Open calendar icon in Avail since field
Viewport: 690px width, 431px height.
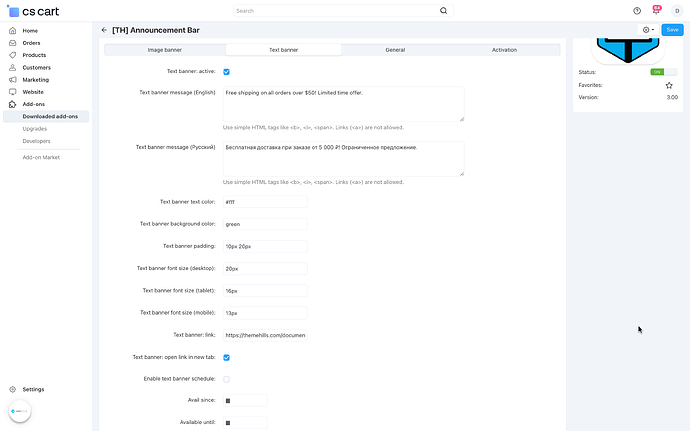click(229, 401)
